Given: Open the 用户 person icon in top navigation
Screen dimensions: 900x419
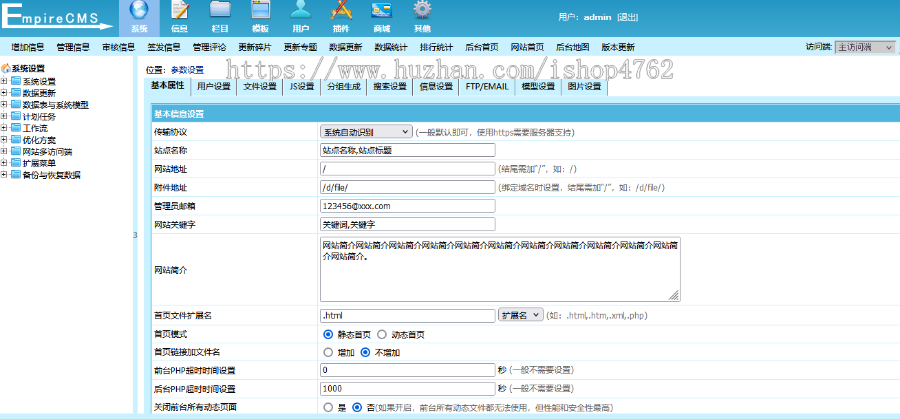Looking at the screenshot, I should point(300,10).
